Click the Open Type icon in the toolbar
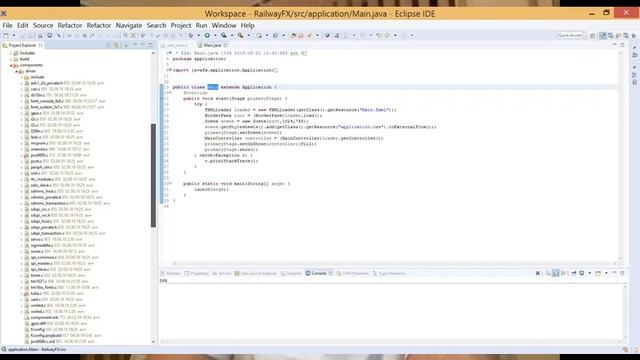Screen dimensions: 640x360 tap(293, 36)
